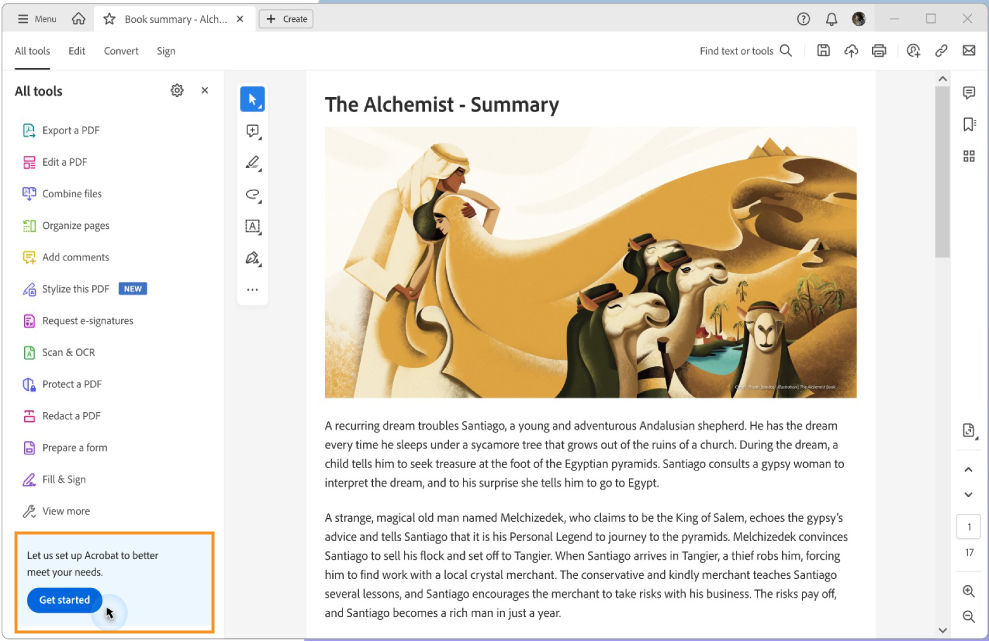
Task: Click the scrollbar down arrow
Action: (x=942, y=629)
